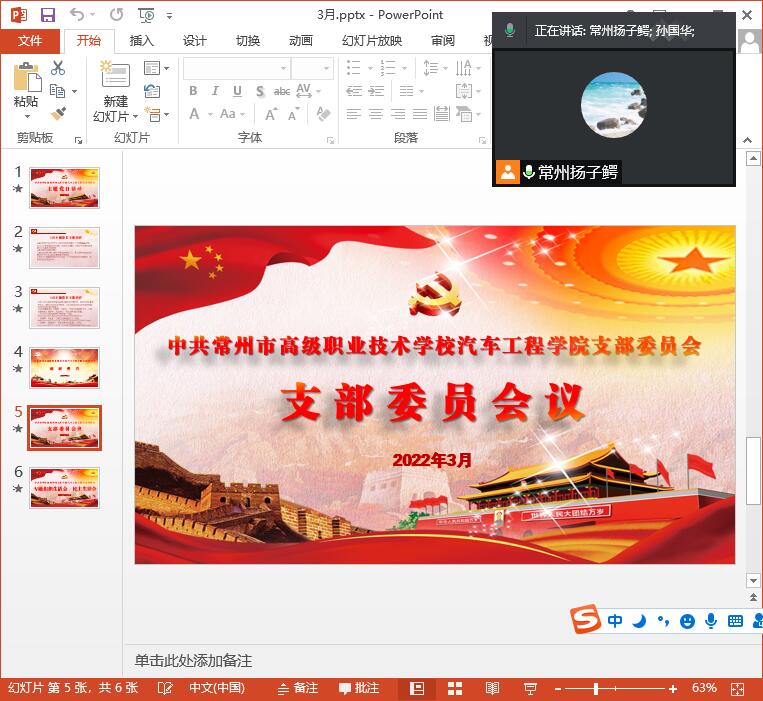
Task: Open Font dialog launcher
Action: pyautogui.click(x=330, y=141)
